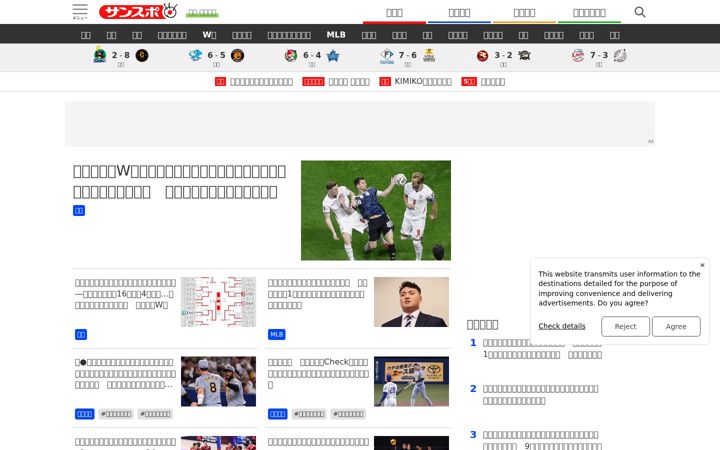
Task: Open the main soccer match photo
Action: [376, 210]
